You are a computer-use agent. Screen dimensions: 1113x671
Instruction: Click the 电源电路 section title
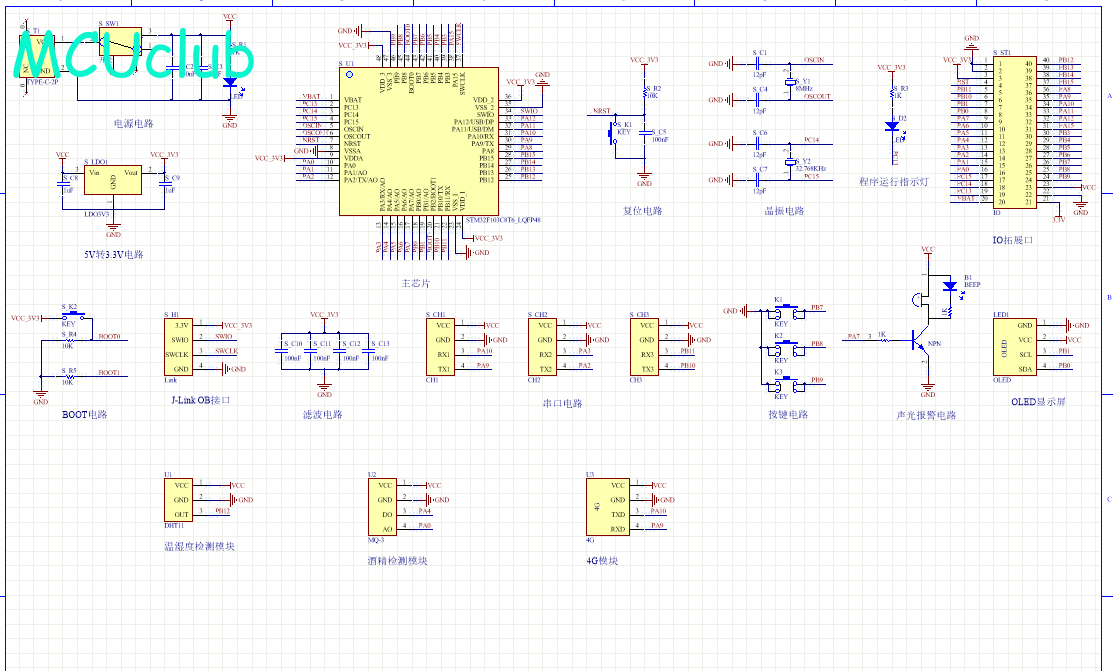click(x=133, y=124)
